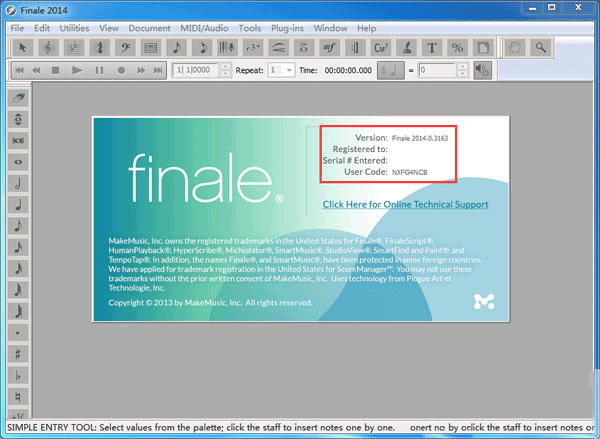
Task: Toggle the augmentation dot in Simple Entry palette
Action: click(x=18, y=333)
